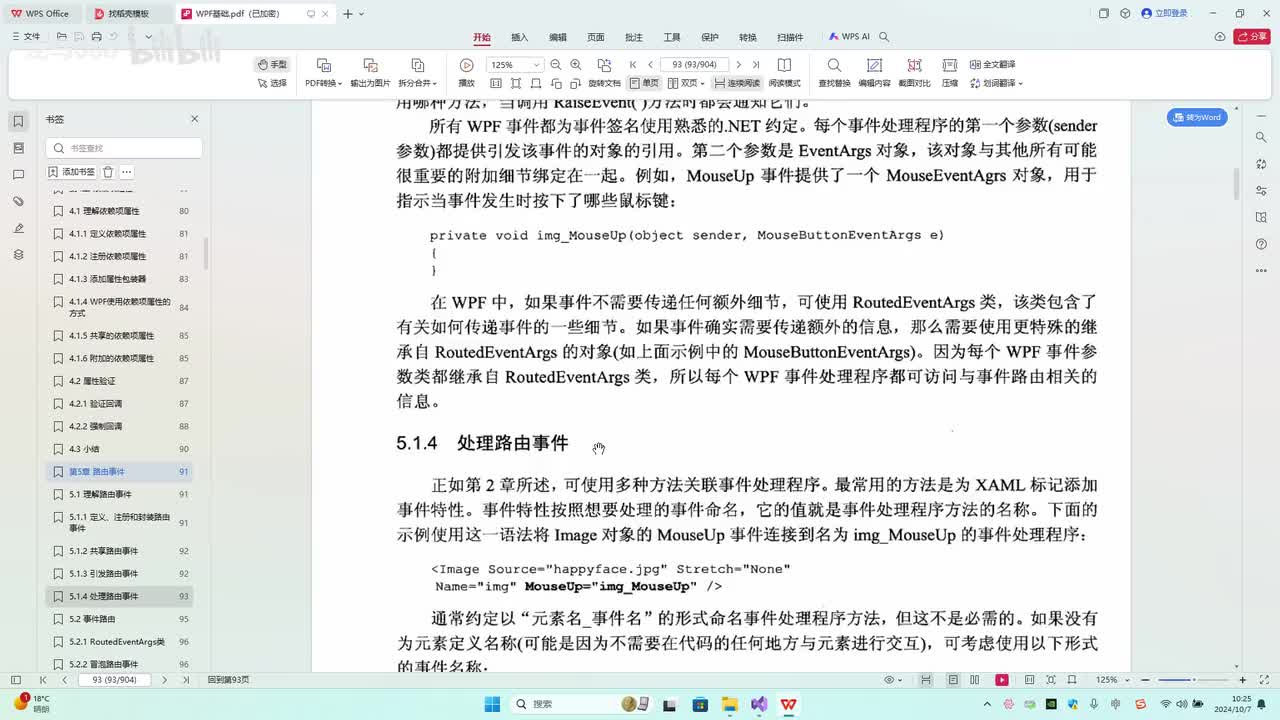Open 划词翻译 word translation dropdown
Image resolution: width=1280 pixels, height=720 pixels.
[995, 83]
